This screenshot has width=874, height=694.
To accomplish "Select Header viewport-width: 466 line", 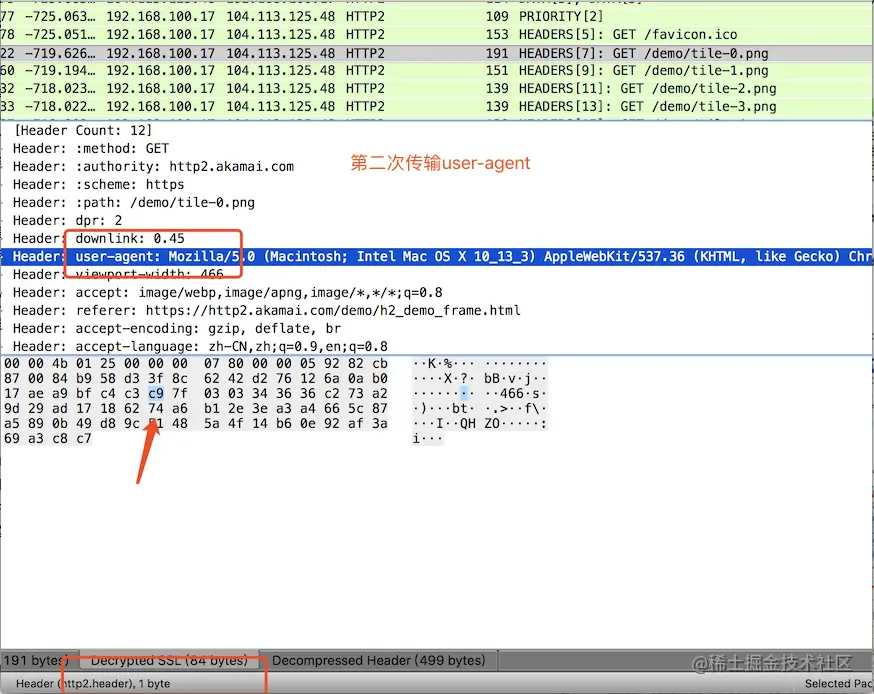I will pos(118,274).
